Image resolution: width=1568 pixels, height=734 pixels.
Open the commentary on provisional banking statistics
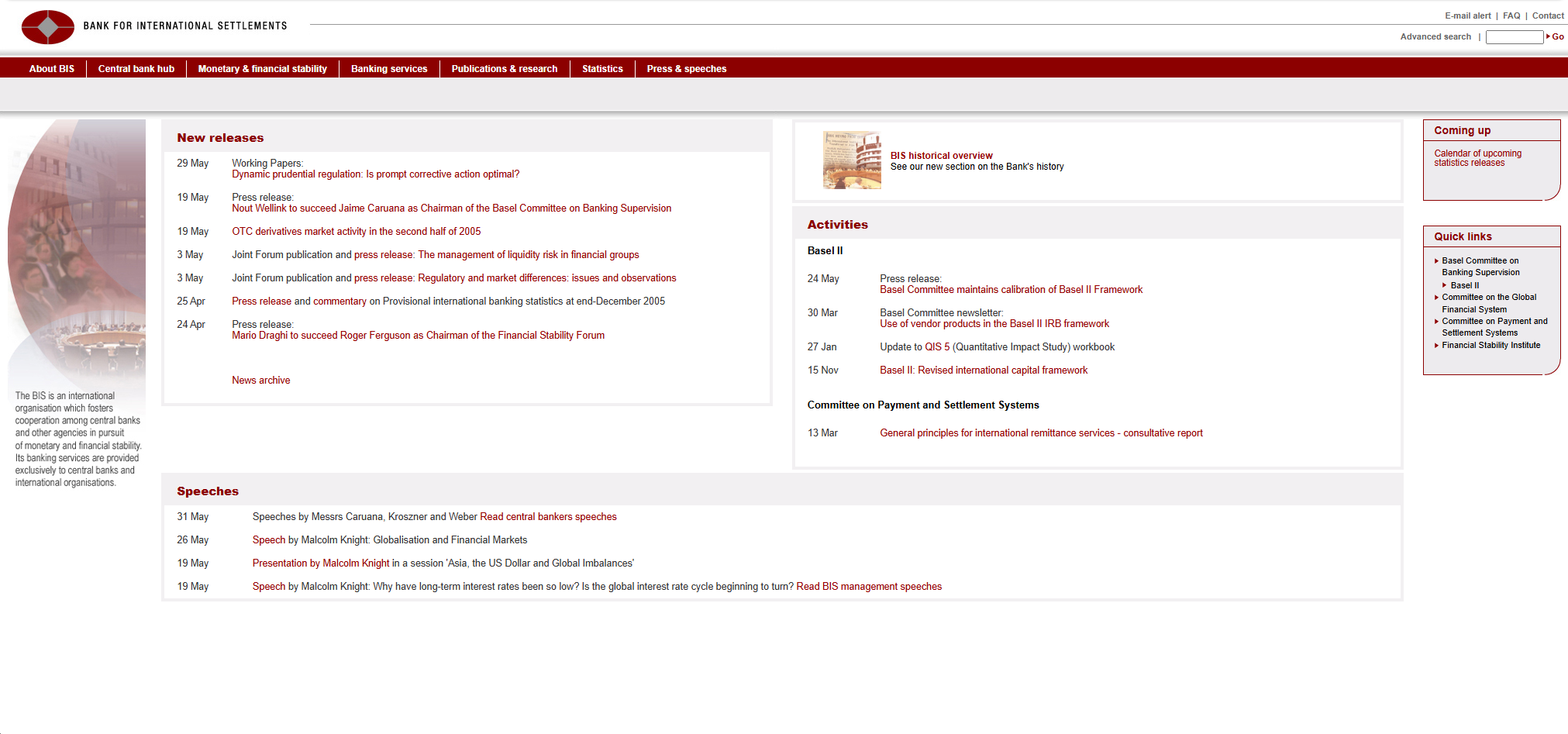339,302
